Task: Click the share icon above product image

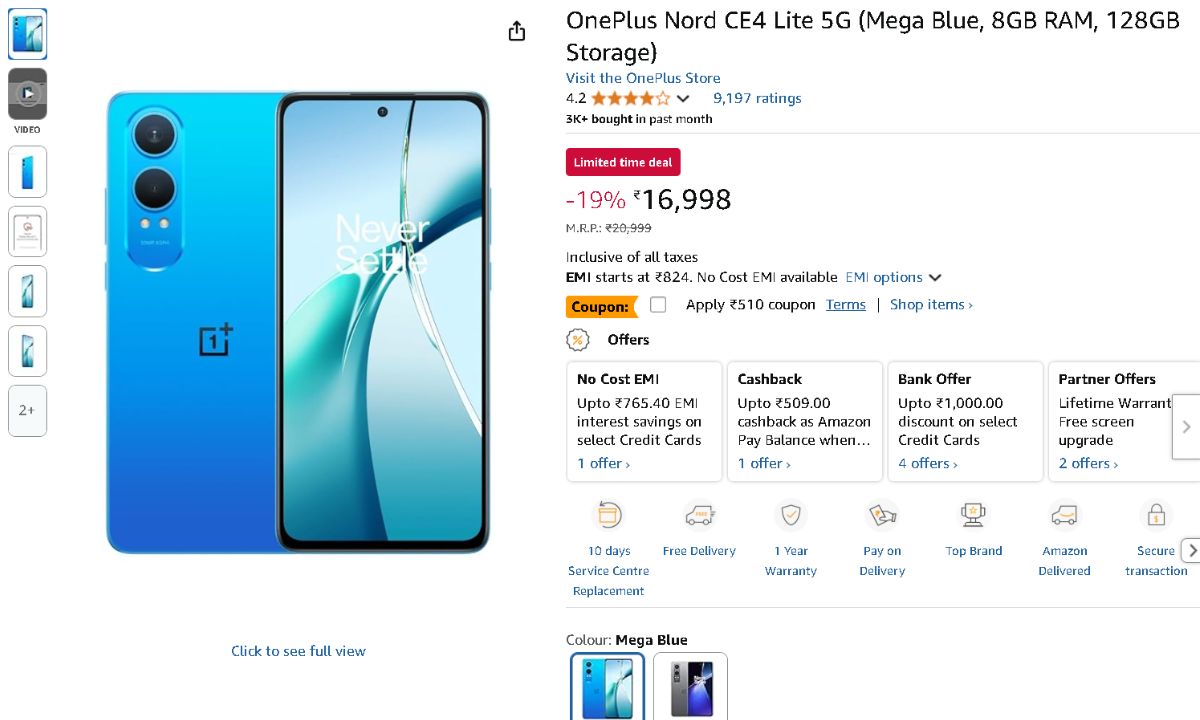Action: (516, 32)
